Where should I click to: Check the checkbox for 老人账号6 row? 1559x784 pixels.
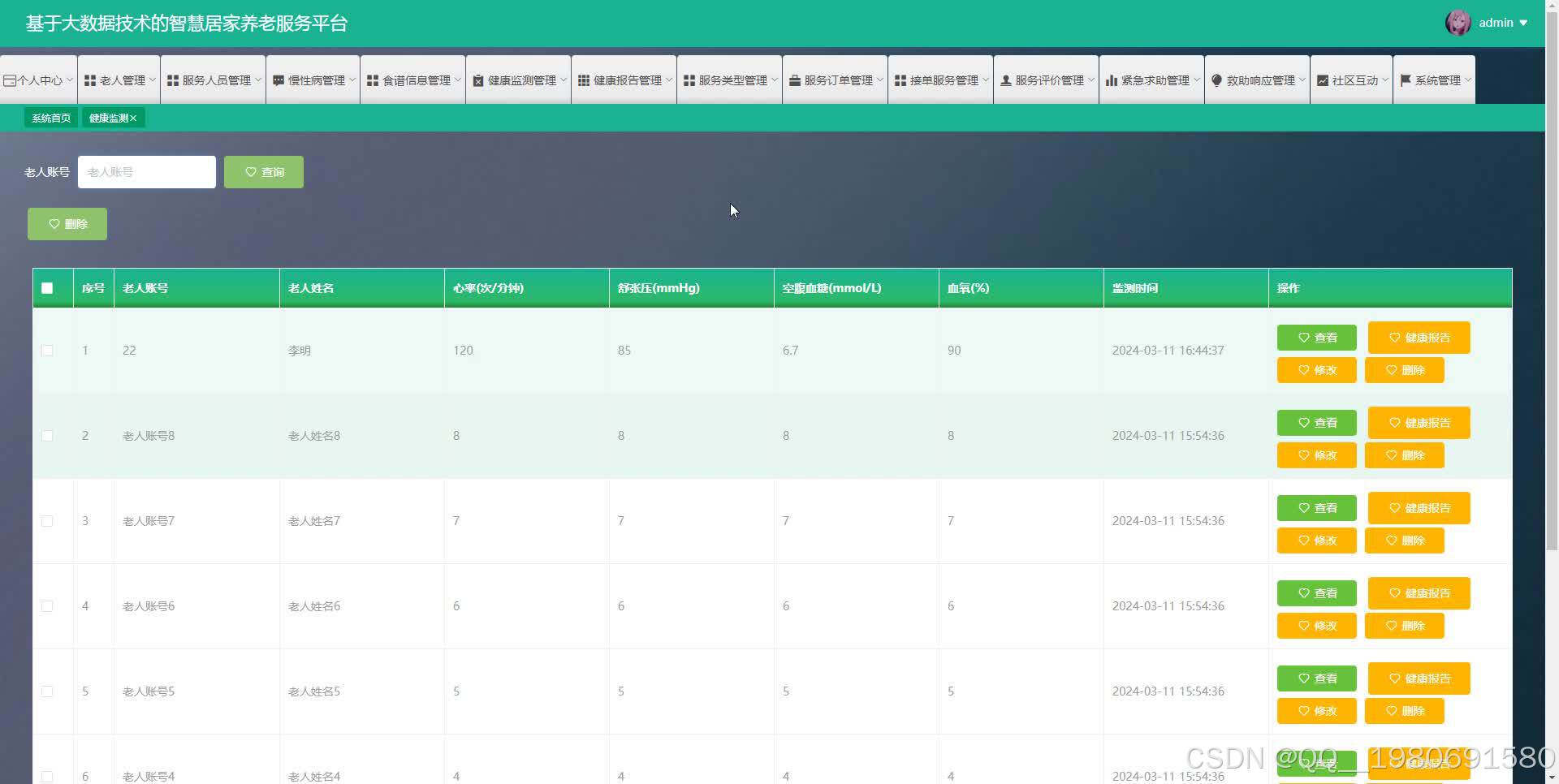coord(47,606)
